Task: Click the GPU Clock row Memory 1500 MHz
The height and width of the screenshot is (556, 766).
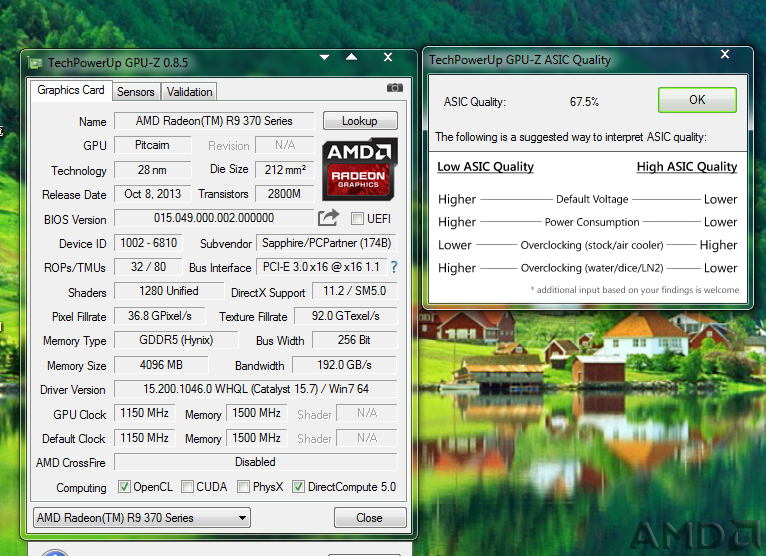Action: coord(256,413)
